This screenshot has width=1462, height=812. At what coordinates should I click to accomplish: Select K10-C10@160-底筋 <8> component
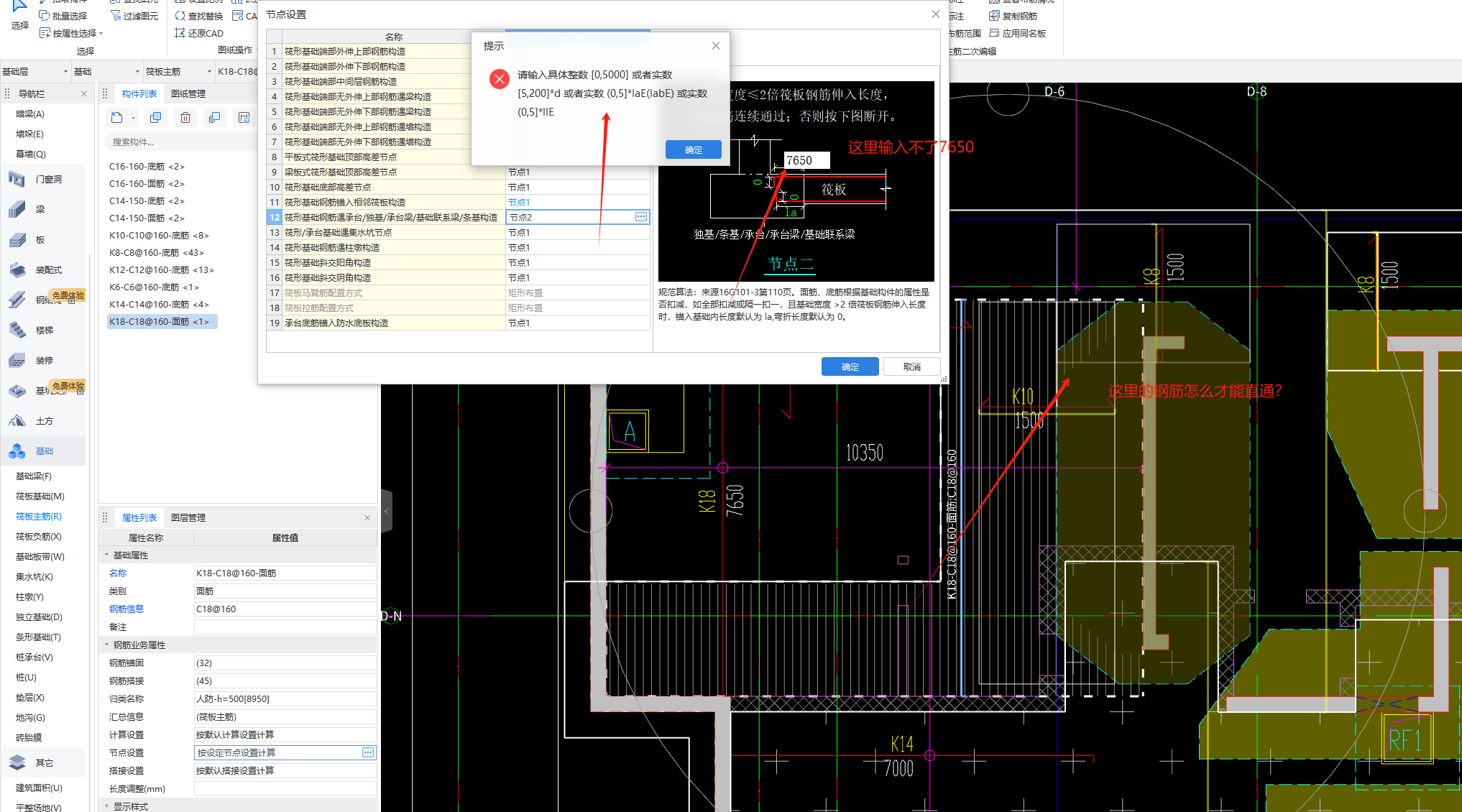160,235
